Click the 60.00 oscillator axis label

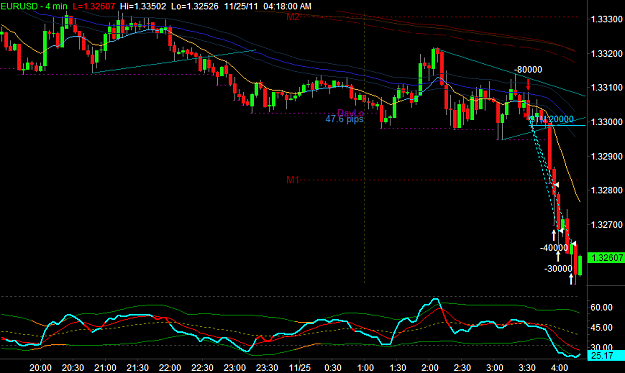(601, 308)
